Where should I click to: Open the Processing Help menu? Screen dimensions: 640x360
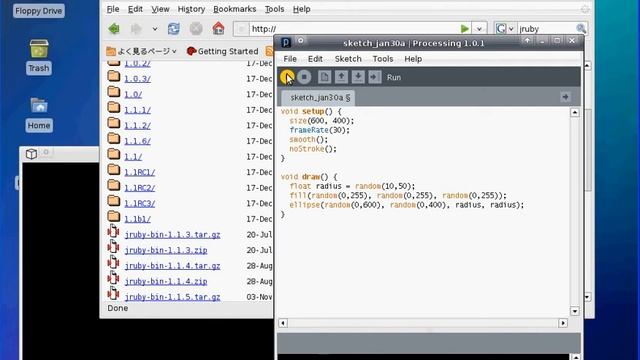coord(413,59)
